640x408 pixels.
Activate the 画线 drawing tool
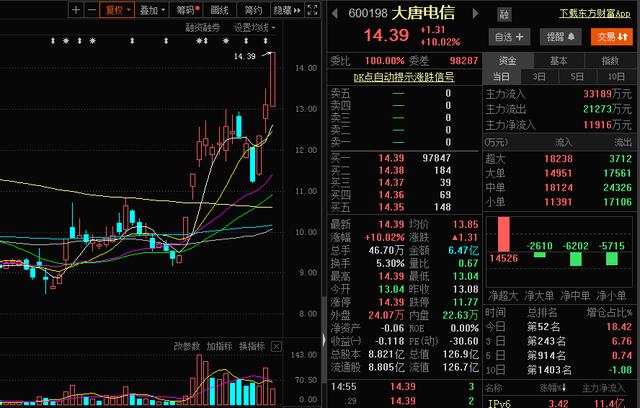pos(220,10)
